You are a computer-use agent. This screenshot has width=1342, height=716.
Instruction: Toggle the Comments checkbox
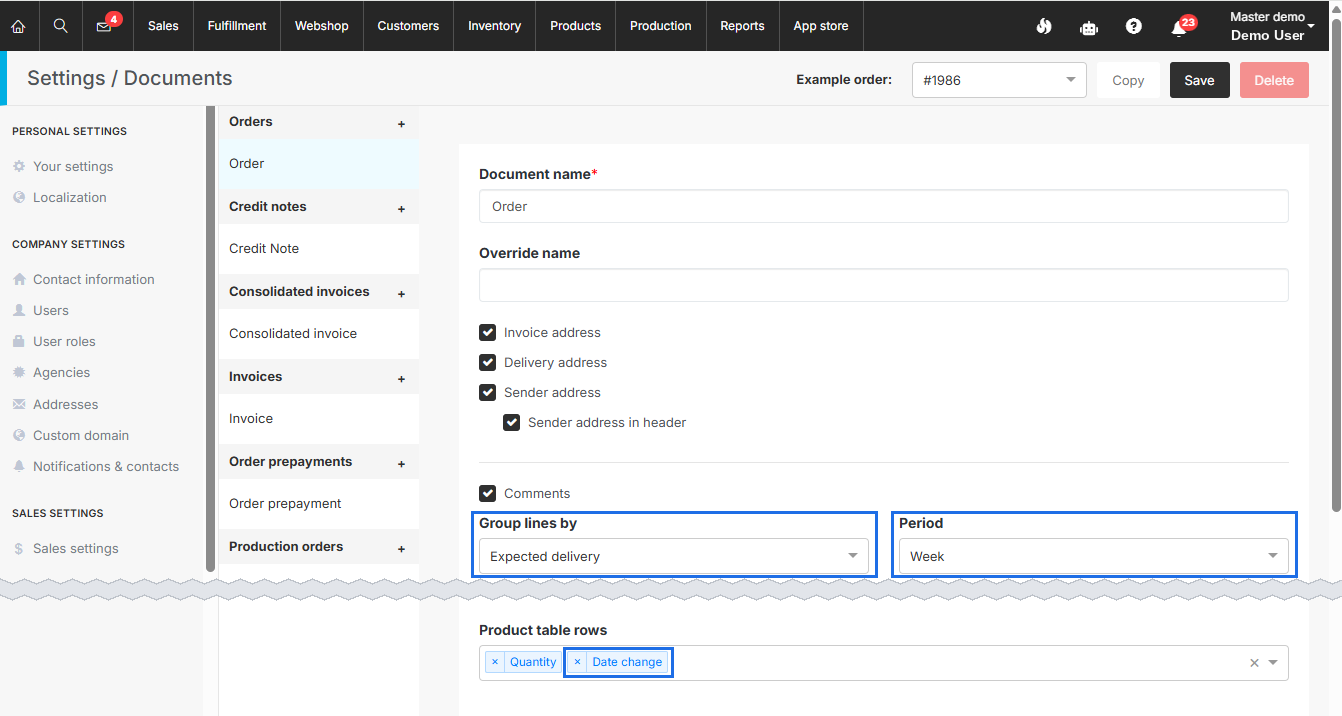point(487,493)
